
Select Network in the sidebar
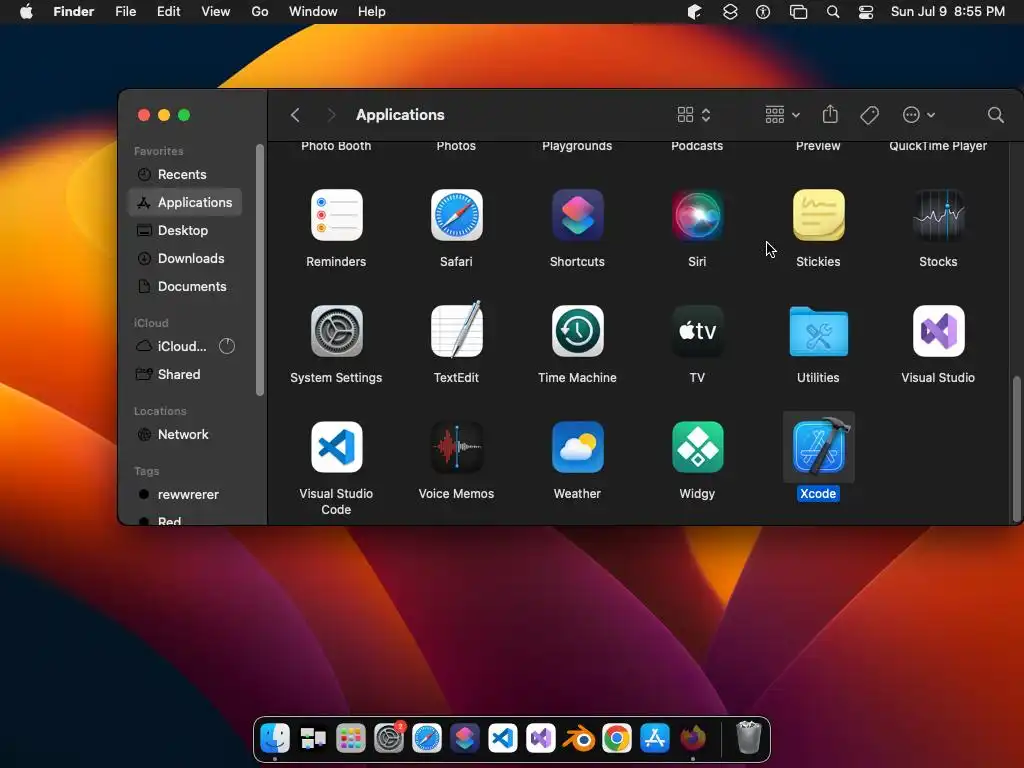tap(185, 434)
